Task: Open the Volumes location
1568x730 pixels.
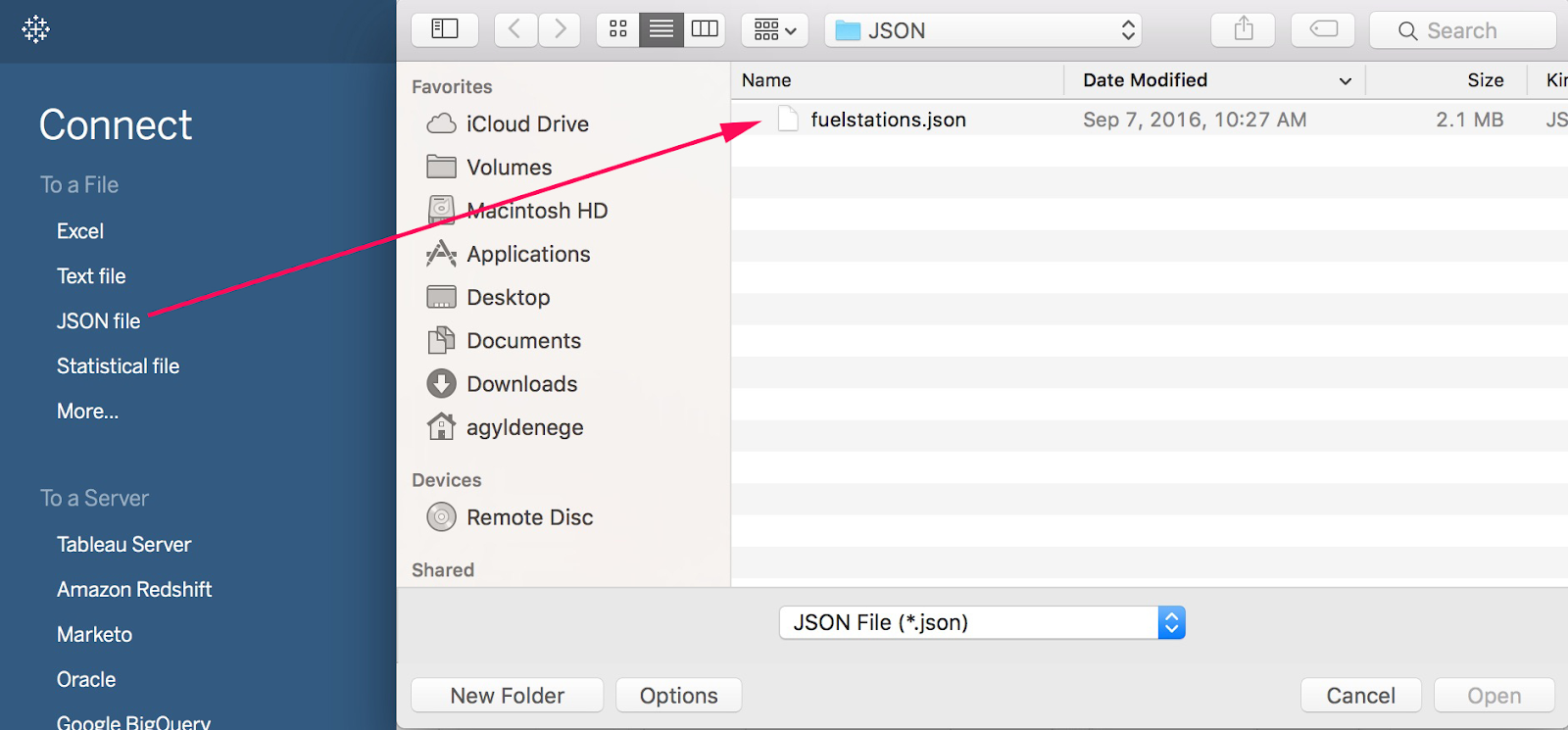Action: pos(509,167)
